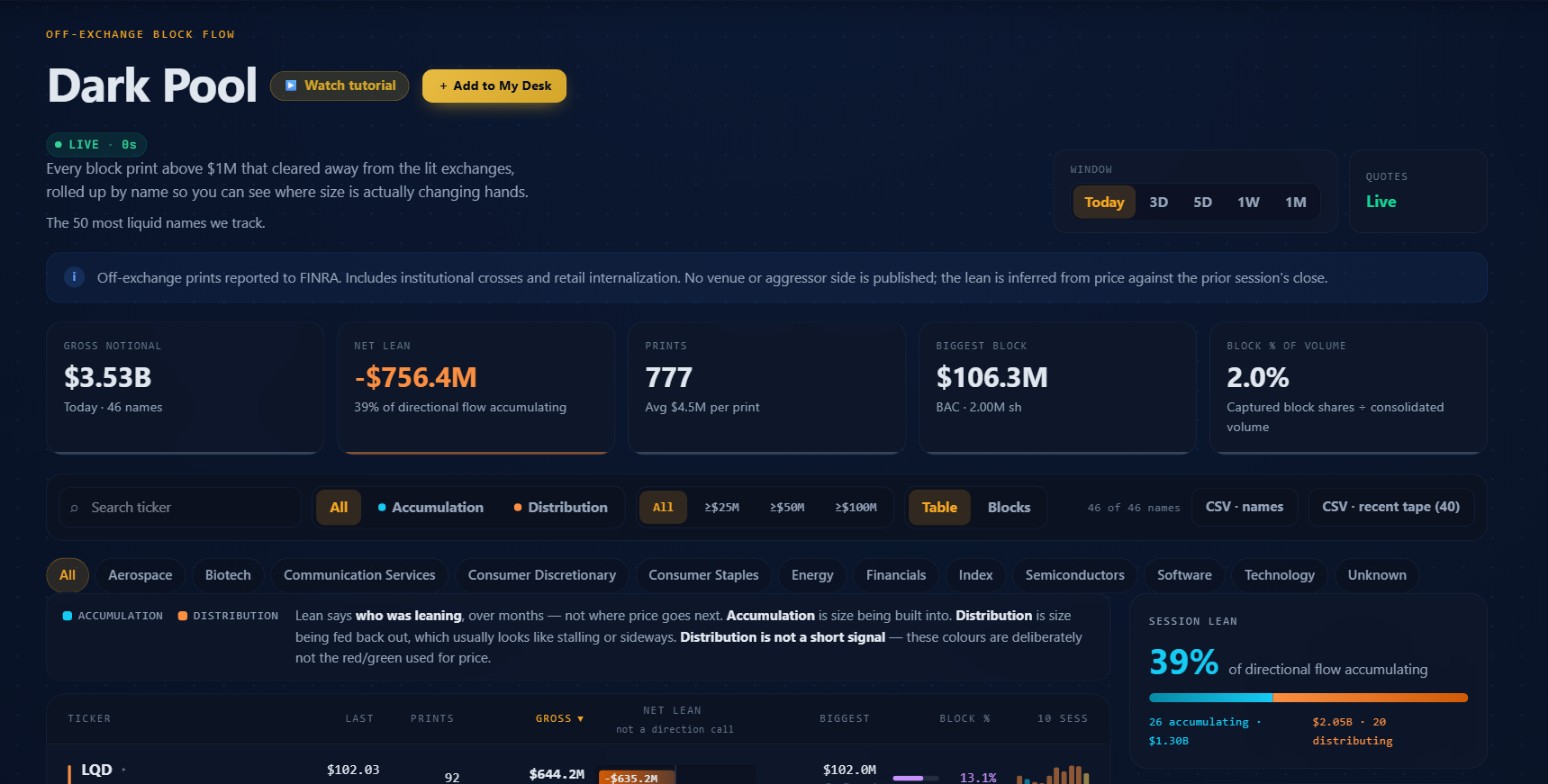Screen dimensions: 1548x784
Task: Click Add to My Desk
Action: (494, 86)
